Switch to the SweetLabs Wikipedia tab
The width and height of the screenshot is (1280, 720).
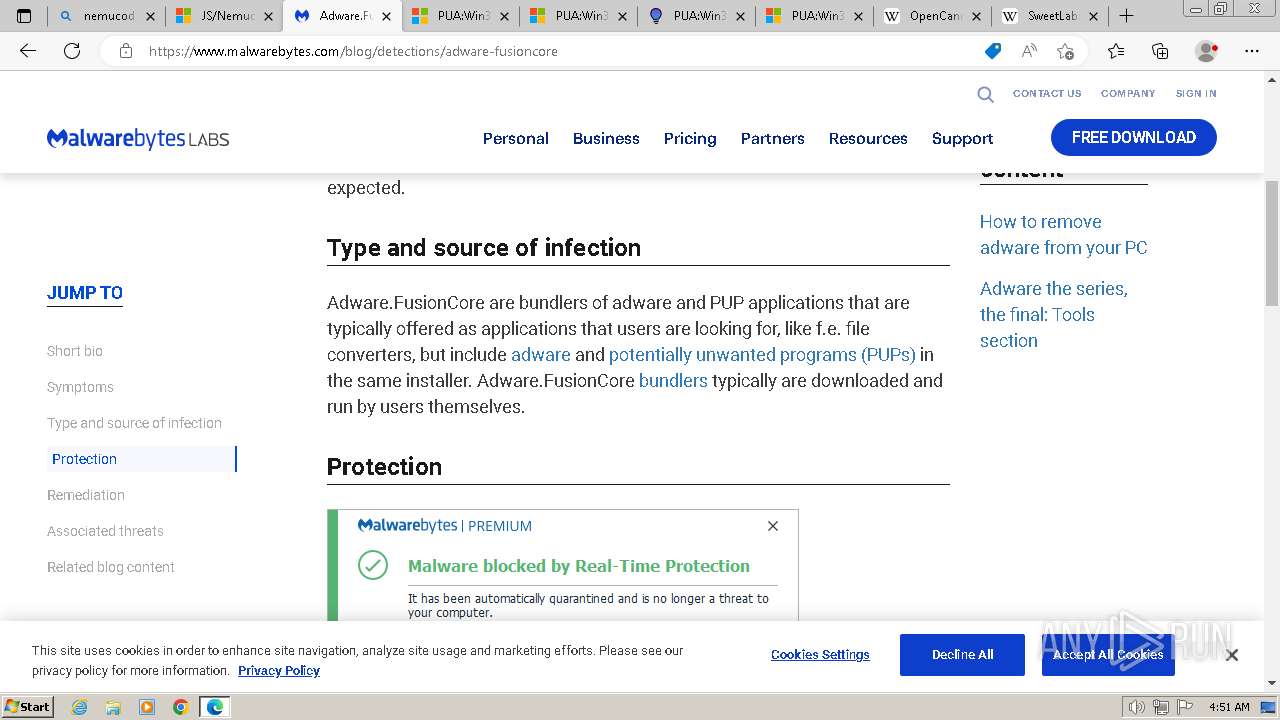coord(1051,16)
